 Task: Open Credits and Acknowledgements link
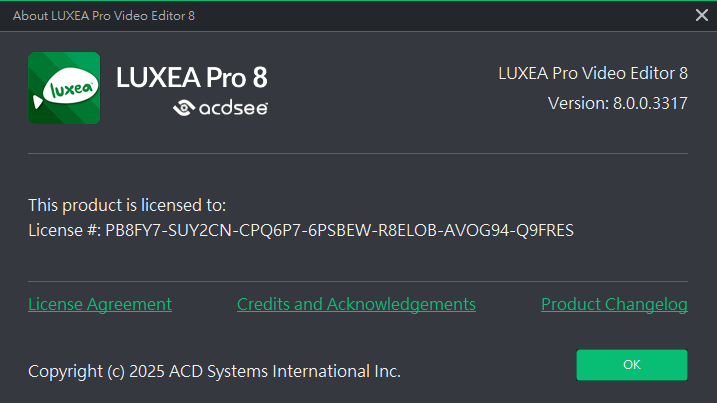pyautogui.click(x=356, y=304)
